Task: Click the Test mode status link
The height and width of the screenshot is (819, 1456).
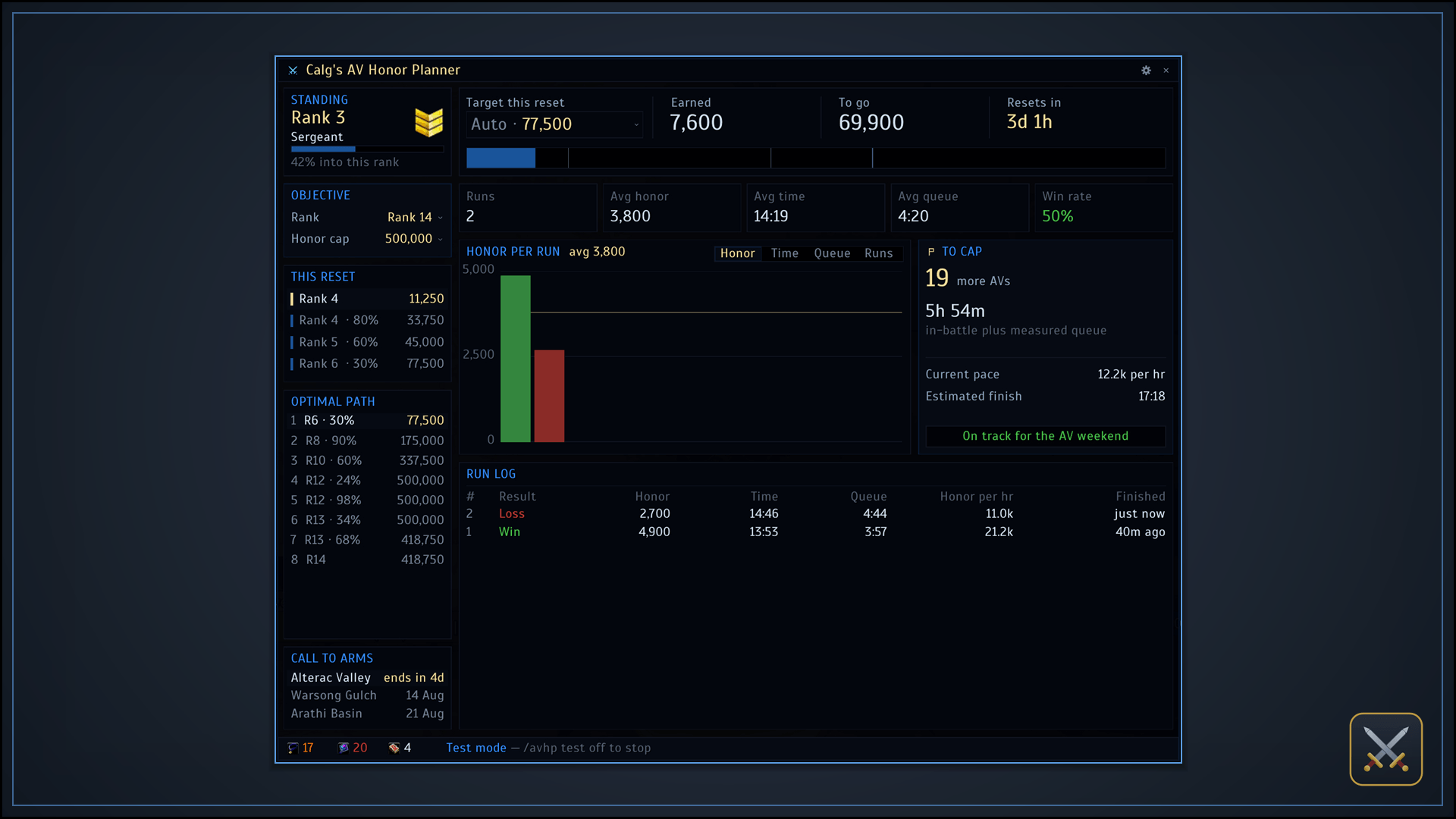Action: [475, 748]
